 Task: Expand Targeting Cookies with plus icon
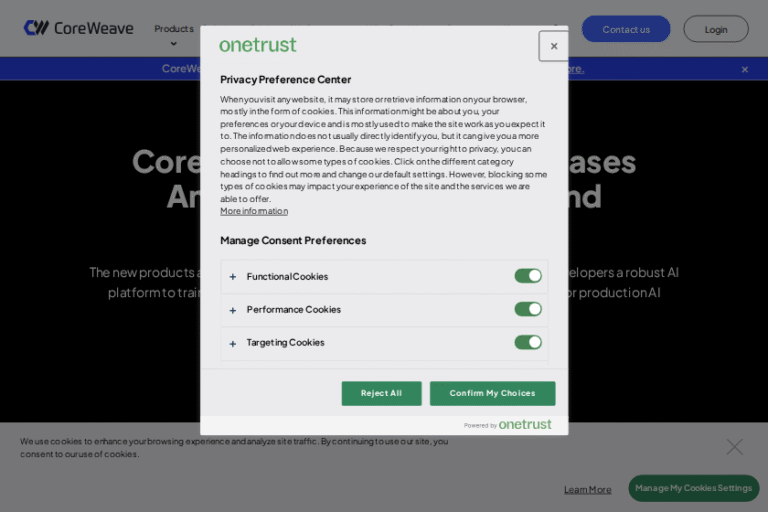click(x=233, y=343)
